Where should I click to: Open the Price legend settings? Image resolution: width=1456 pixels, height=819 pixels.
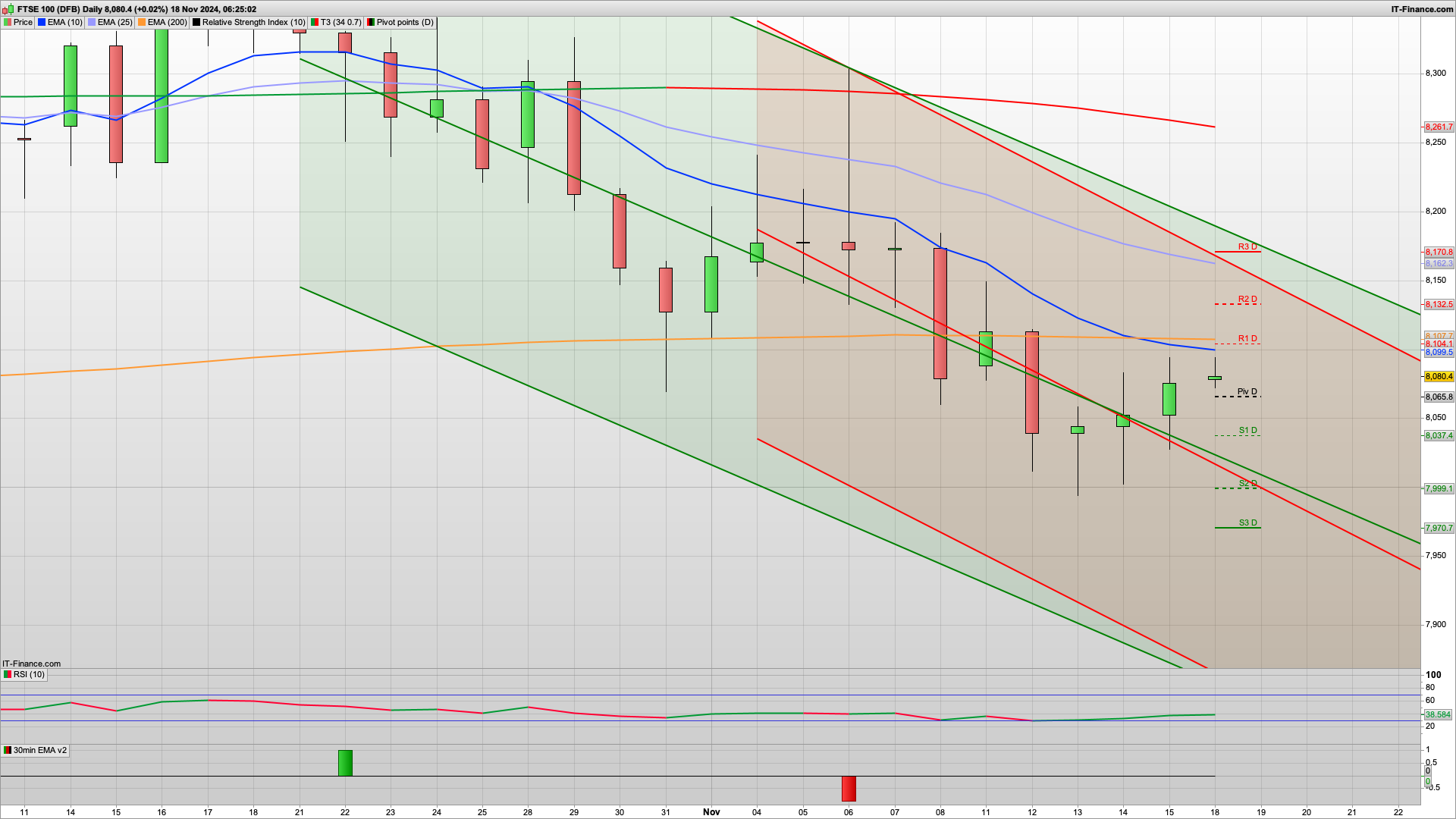pos(23,22)
